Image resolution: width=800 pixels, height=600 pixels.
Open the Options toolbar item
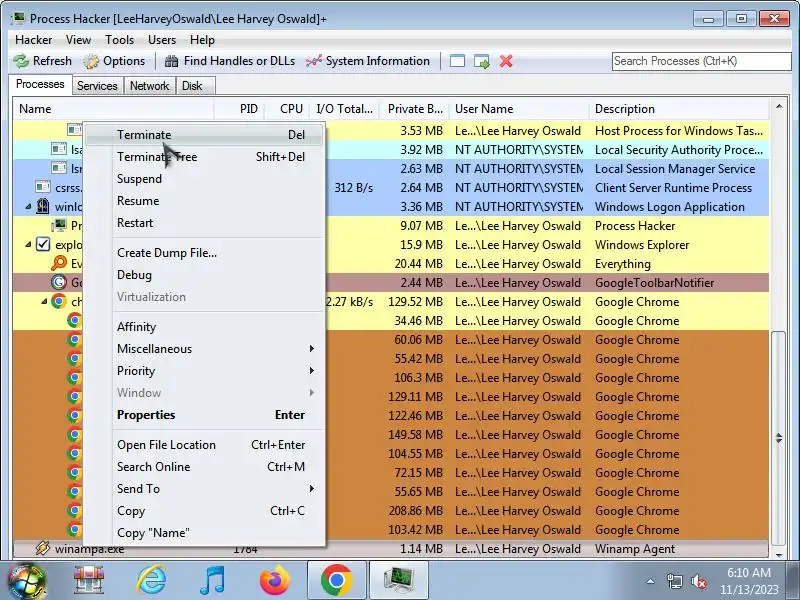point(115,61)
